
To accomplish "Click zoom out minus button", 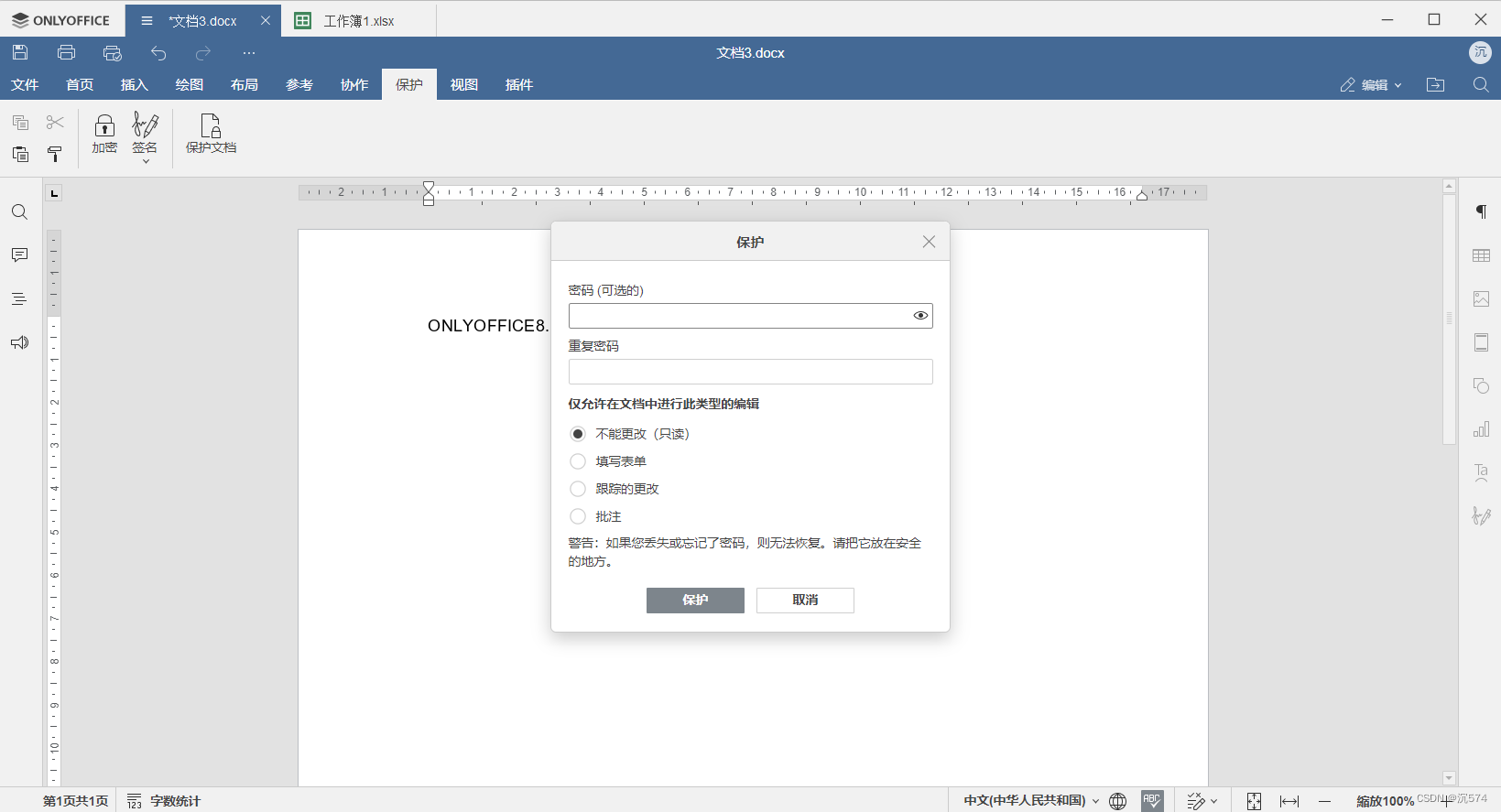I will tap(1324, 801).
